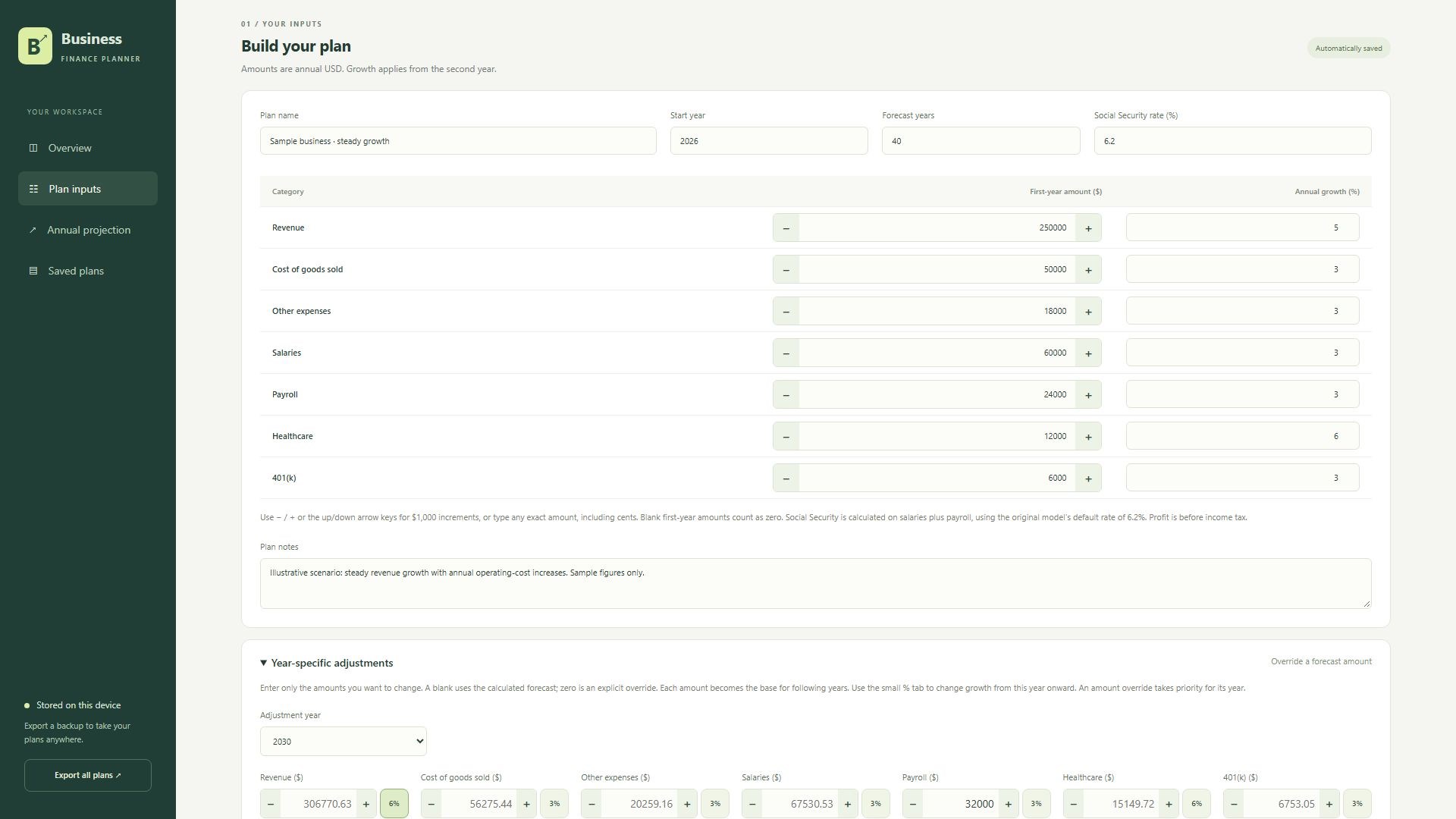The height and width of the screenshot is (819, 1456).
Task: Increase adjustment-year Healthcare with plus
Action: (1169, 804)
